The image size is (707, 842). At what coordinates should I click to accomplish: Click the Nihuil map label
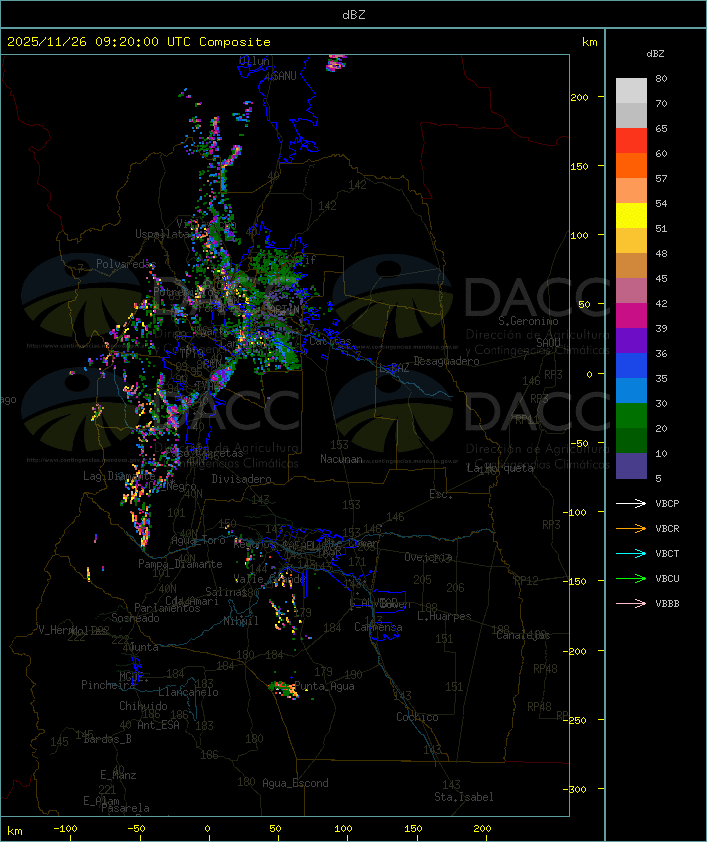tap(241, 621)
